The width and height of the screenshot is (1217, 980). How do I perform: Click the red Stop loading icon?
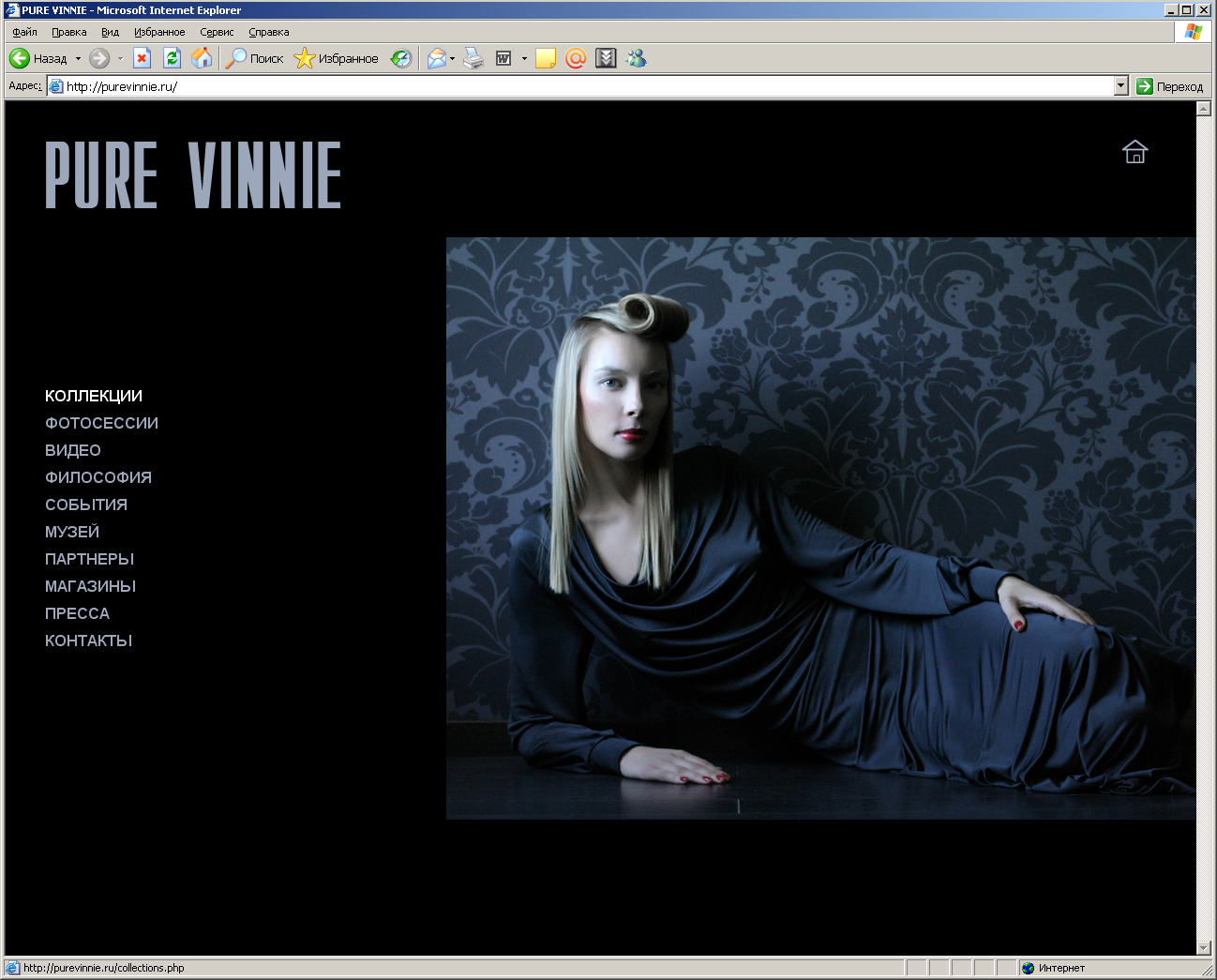tap(142, 58)
